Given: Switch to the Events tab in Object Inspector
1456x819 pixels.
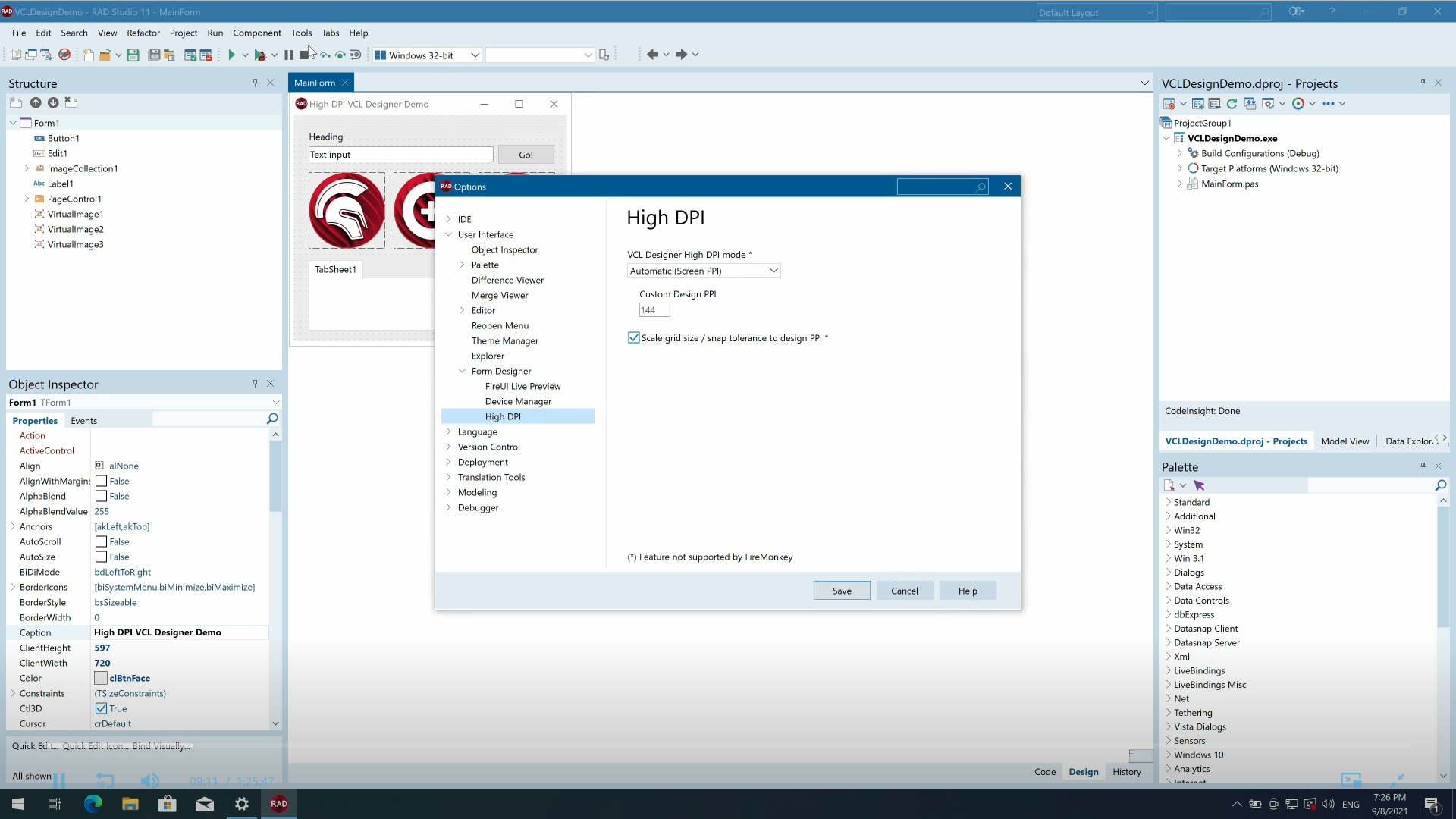Looking at the screenshot, I should 83,421.
